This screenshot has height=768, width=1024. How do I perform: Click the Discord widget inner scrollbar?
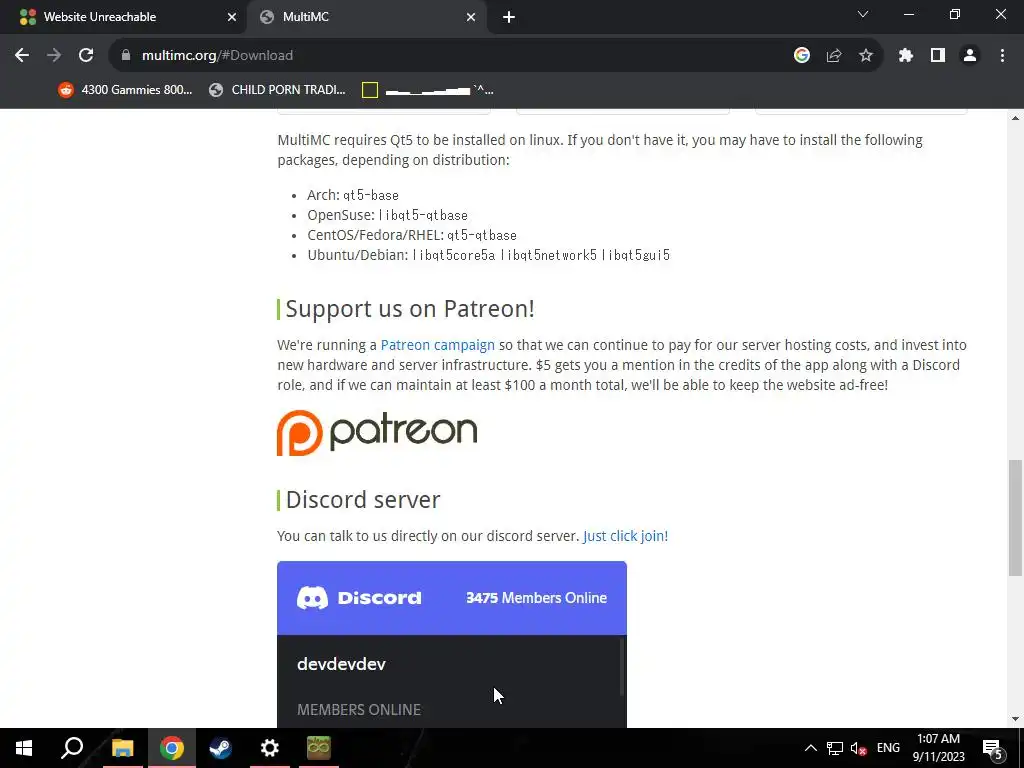point(622,666)
